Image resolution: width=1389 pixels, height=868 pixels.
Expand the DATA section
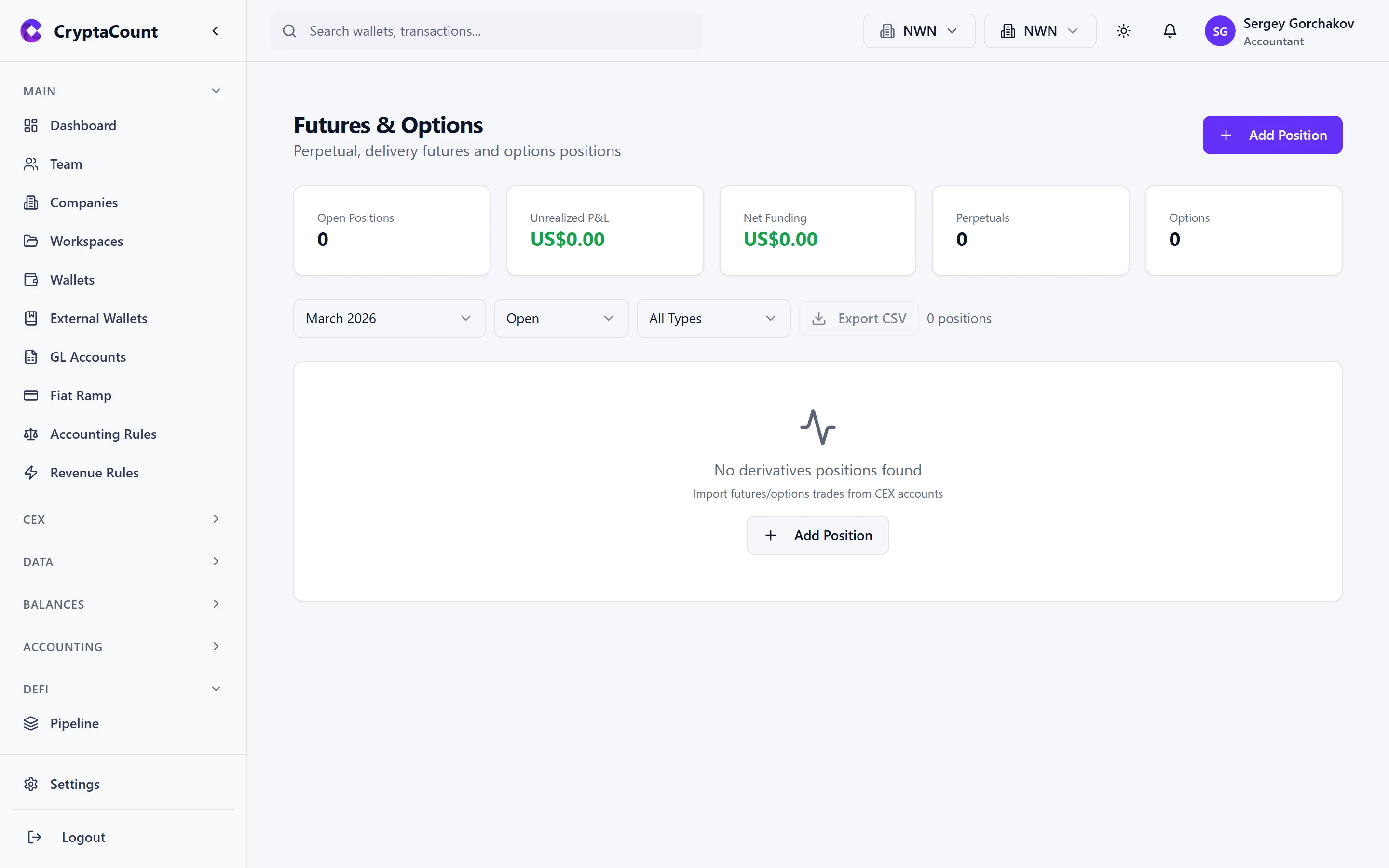pos(216,561)
